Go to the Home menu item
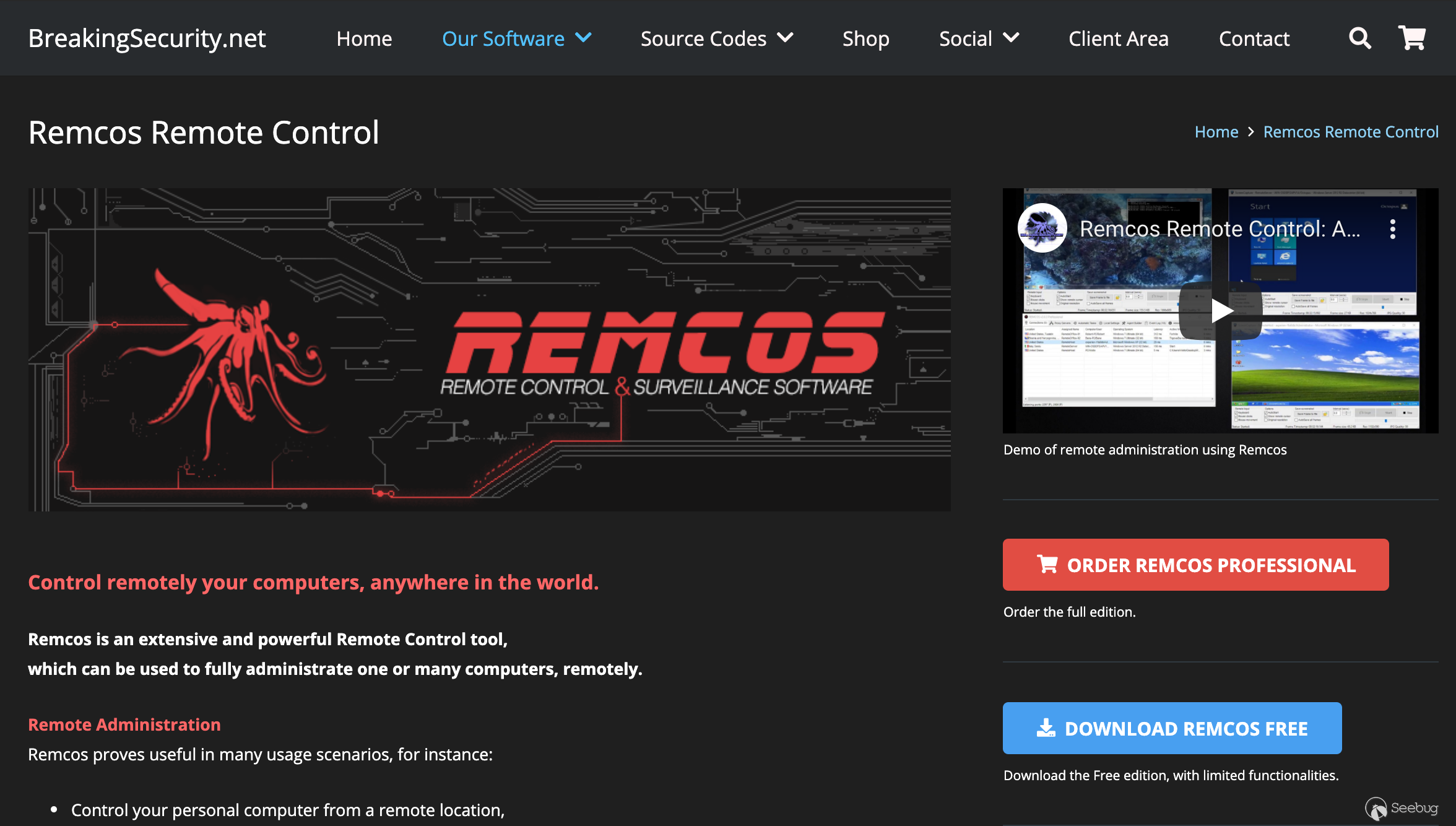 click(x=364, y=38)
